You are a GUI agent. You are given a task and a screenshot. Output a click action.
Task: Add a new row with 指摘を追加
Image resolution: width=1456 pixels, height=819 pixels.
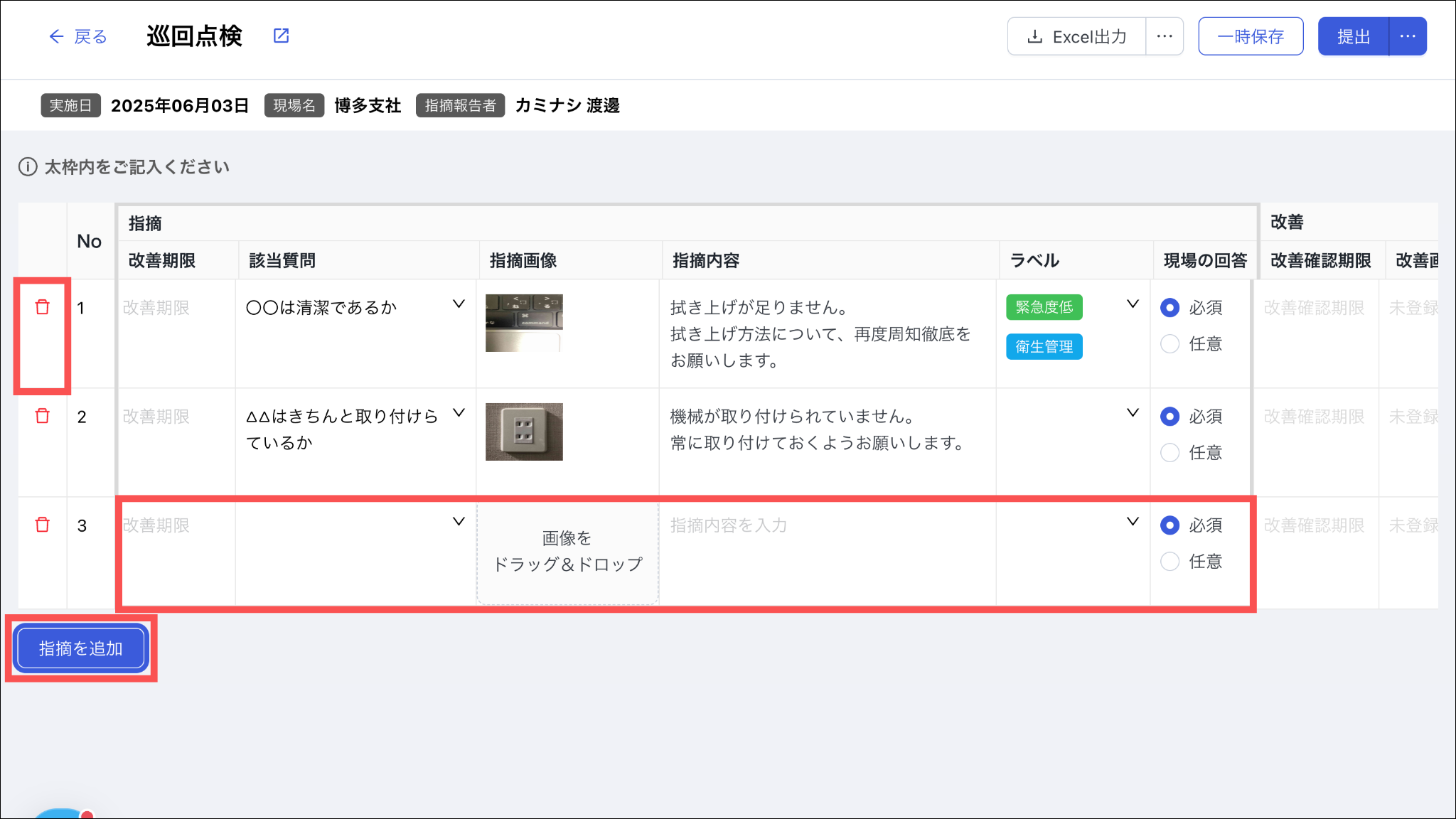tap(81, 648)
